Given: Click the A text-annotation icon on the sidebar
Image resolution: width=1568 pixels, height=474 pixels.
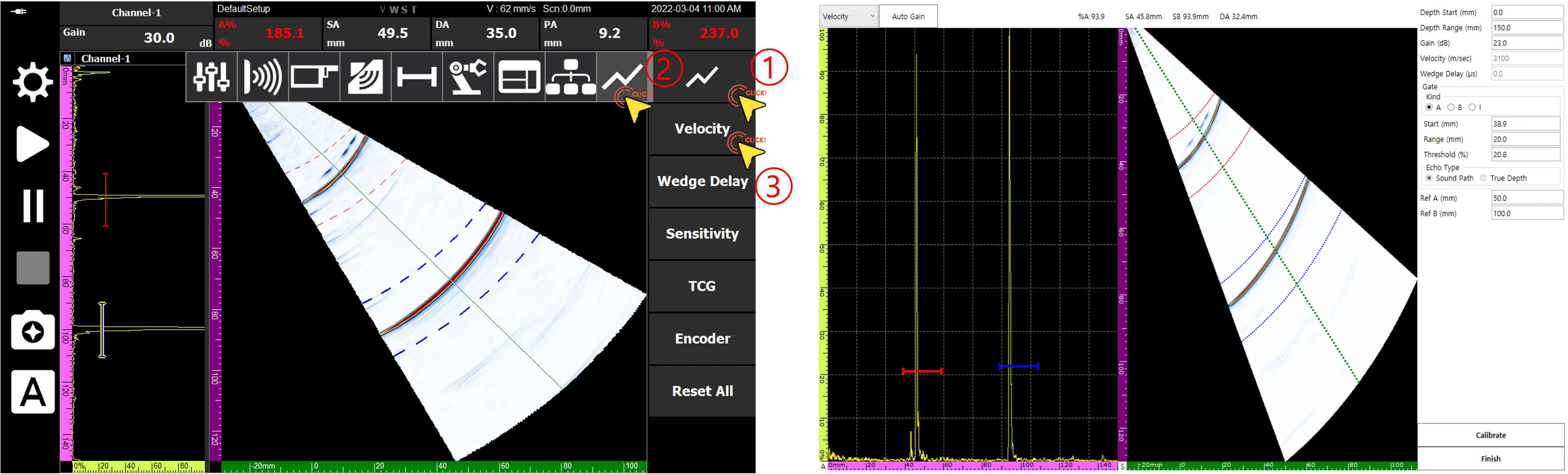Looking at the screenshot, I should (x=33, y=392).
